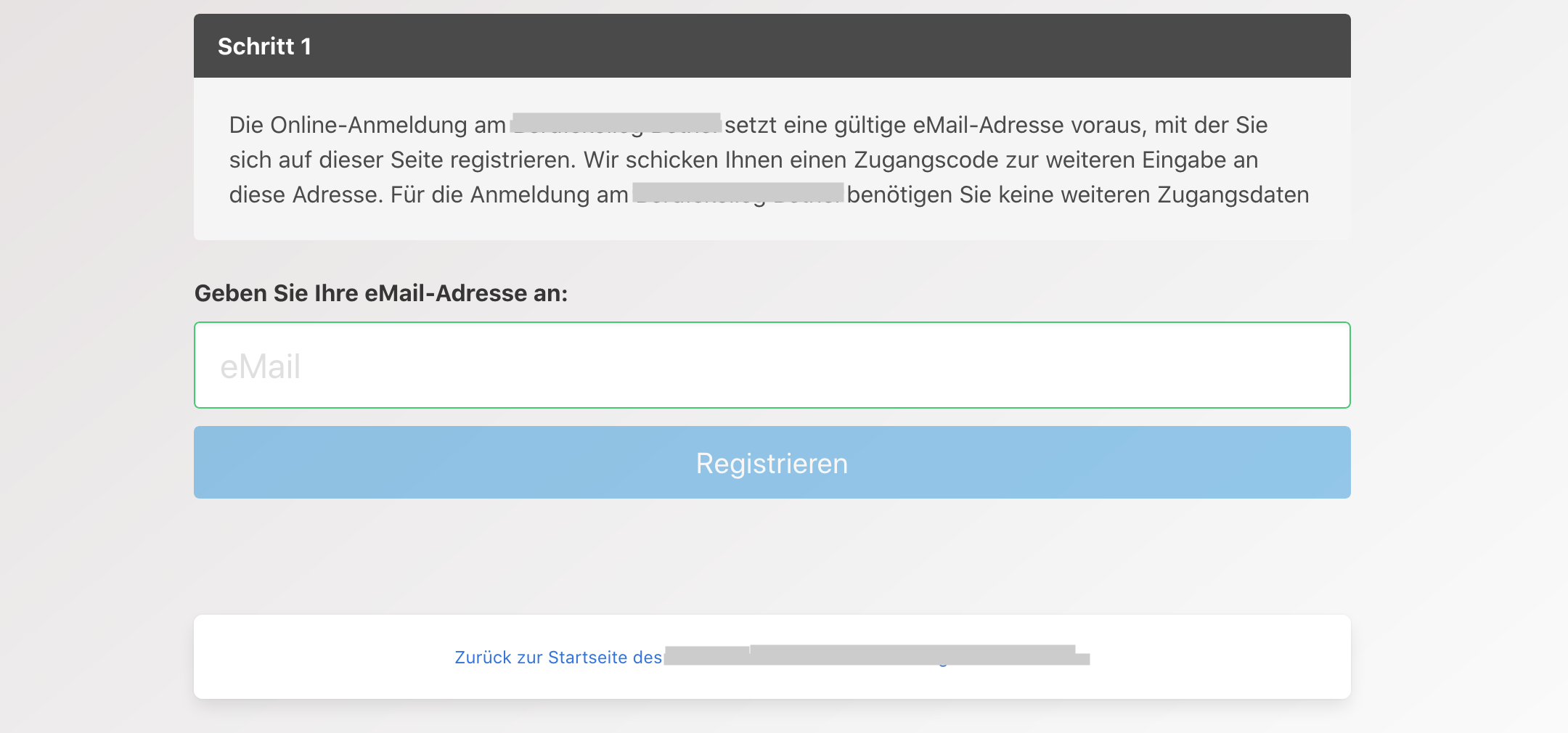Focus the eMail address input field
The image size is (1568, 733).
point(772,365)
